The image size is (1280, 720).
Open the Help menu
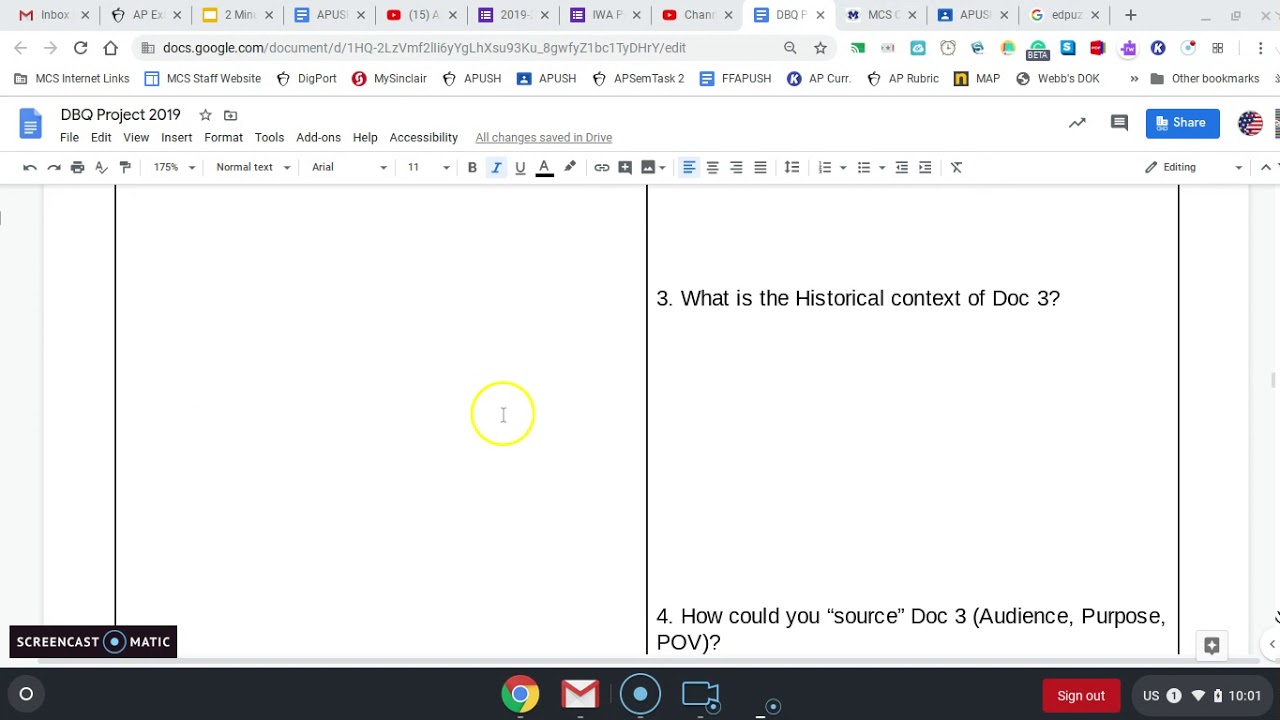(365, 137)
